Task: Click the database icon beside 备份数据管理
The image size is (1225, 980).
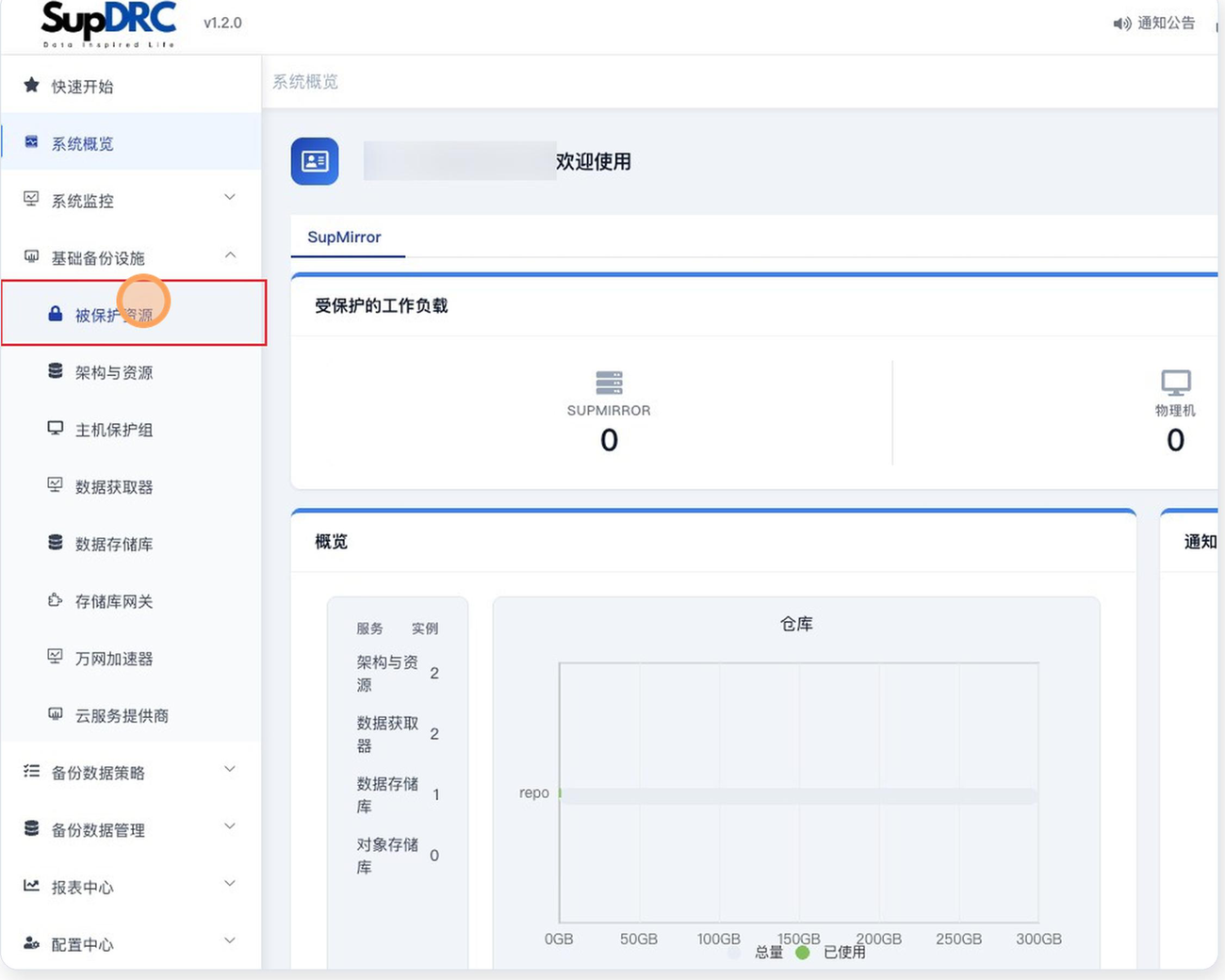Action: (x=31, y=828)
